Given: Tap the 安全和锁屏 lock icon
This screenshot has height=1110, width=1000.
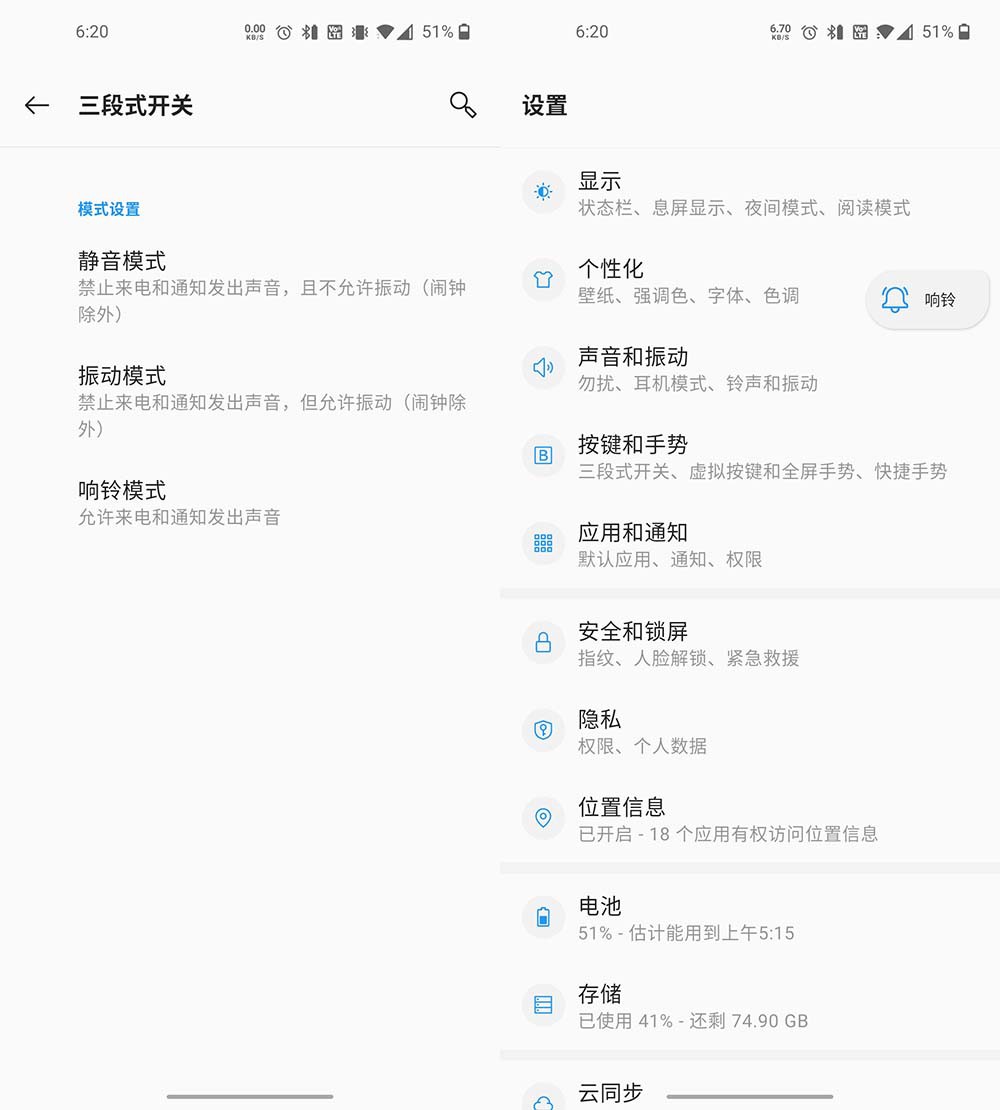Looking at the screenshot, I should tap(543, 642).
